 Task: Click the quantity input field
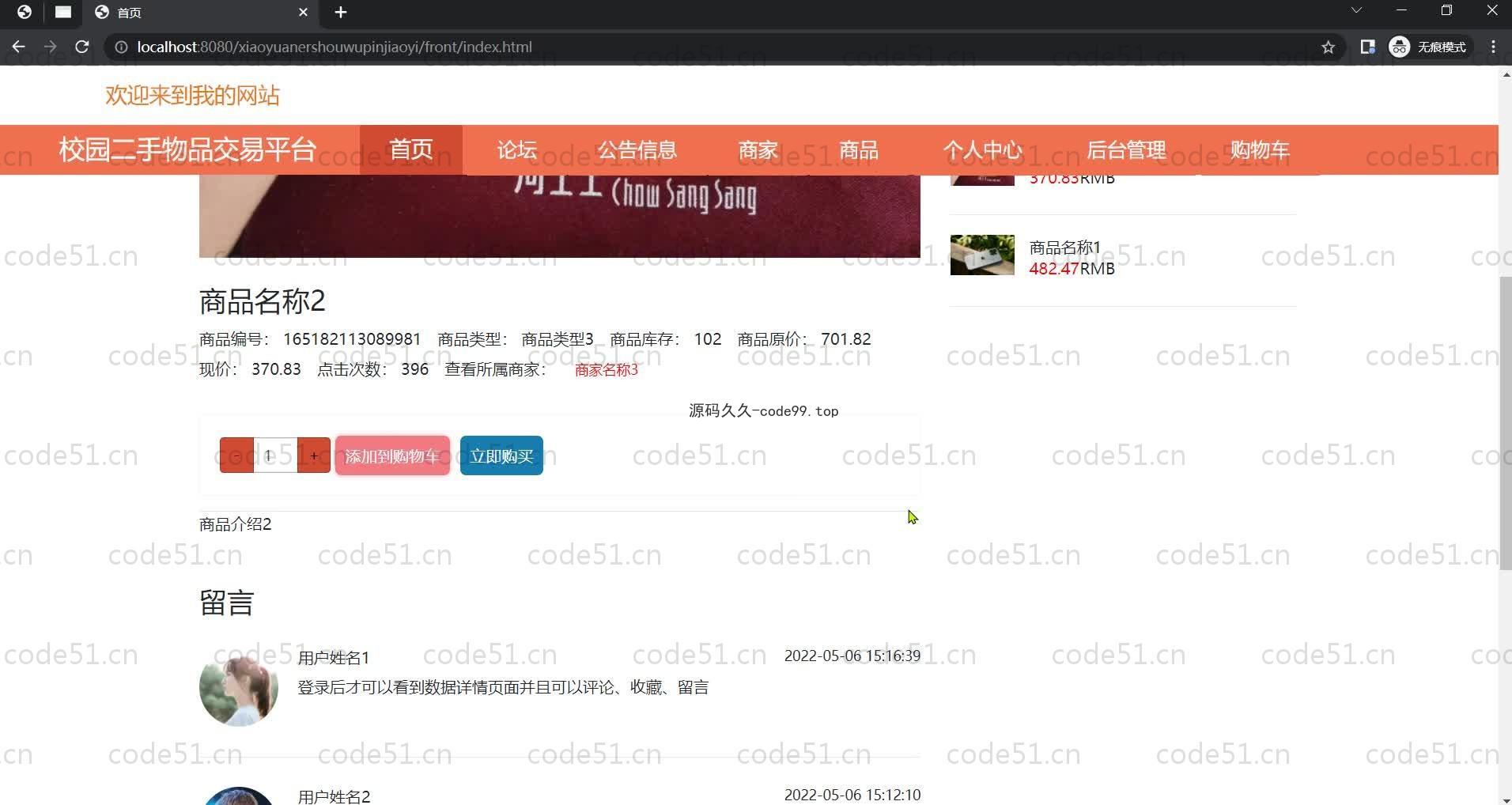pyautogui.click(x=275, y=455)
